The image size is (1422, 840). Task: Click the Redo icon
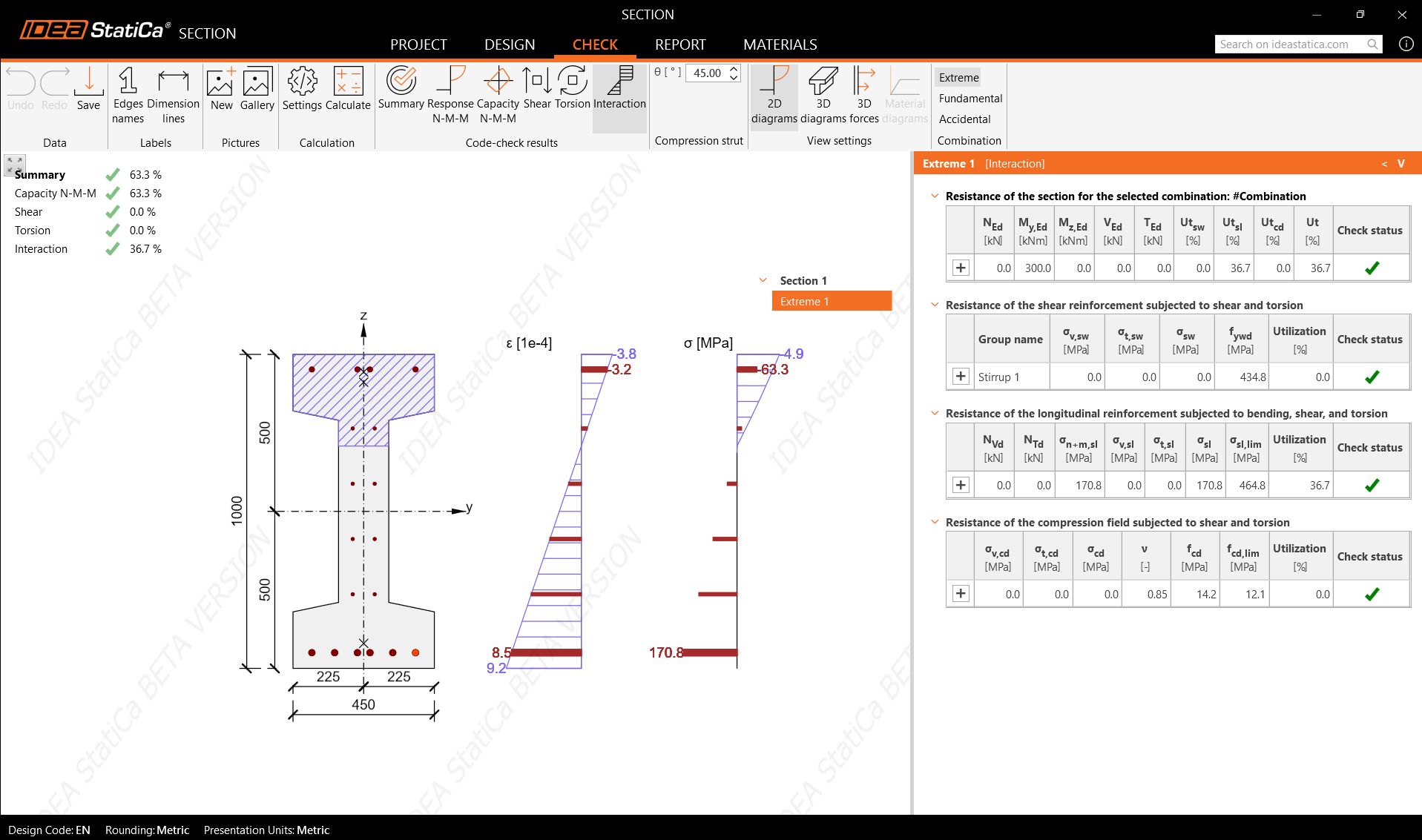click(54, 88)
